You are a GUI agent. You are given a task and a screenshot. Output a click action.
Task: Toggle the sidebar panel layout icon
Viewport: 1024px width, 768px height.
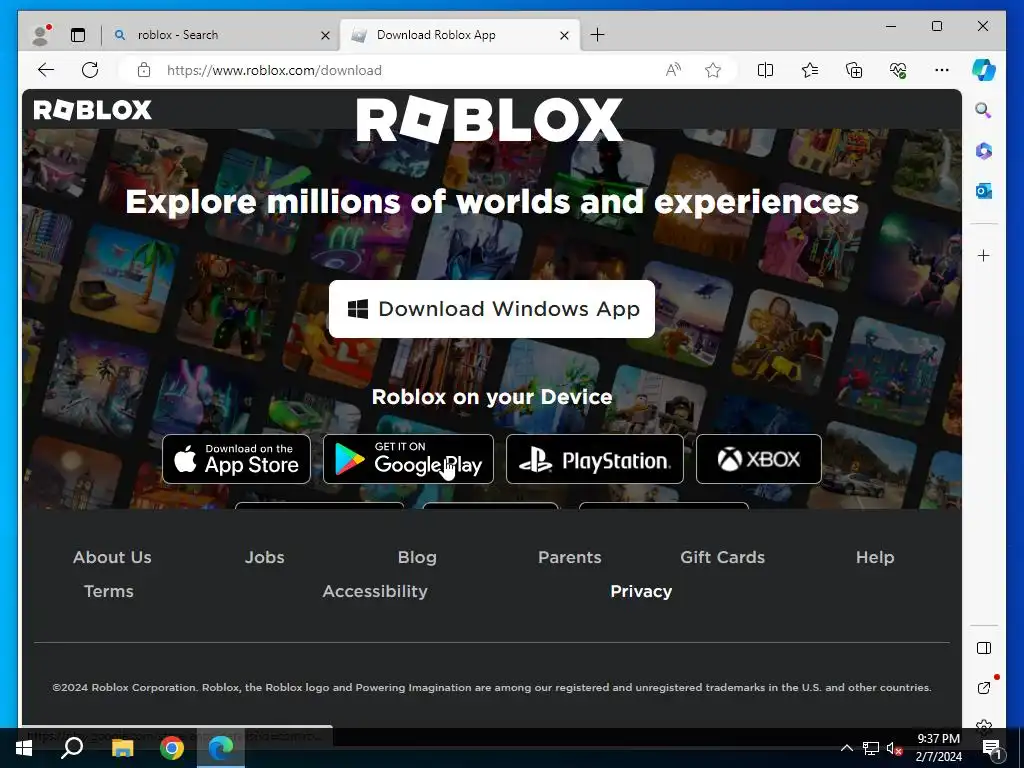(984, 648)
